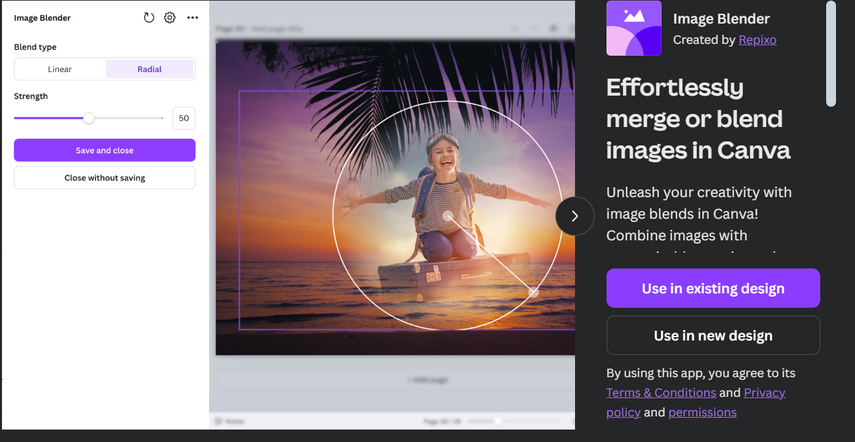Screen dimensions: 855x442
Task: Click Close without saving button
Action: 105,178
